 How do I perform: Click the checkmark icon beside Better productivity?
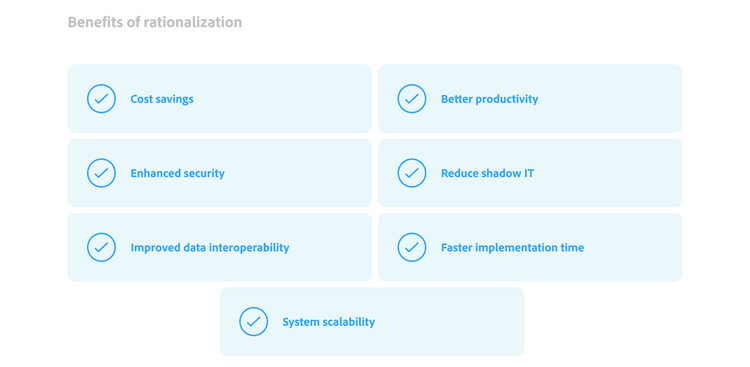(412, 99)
